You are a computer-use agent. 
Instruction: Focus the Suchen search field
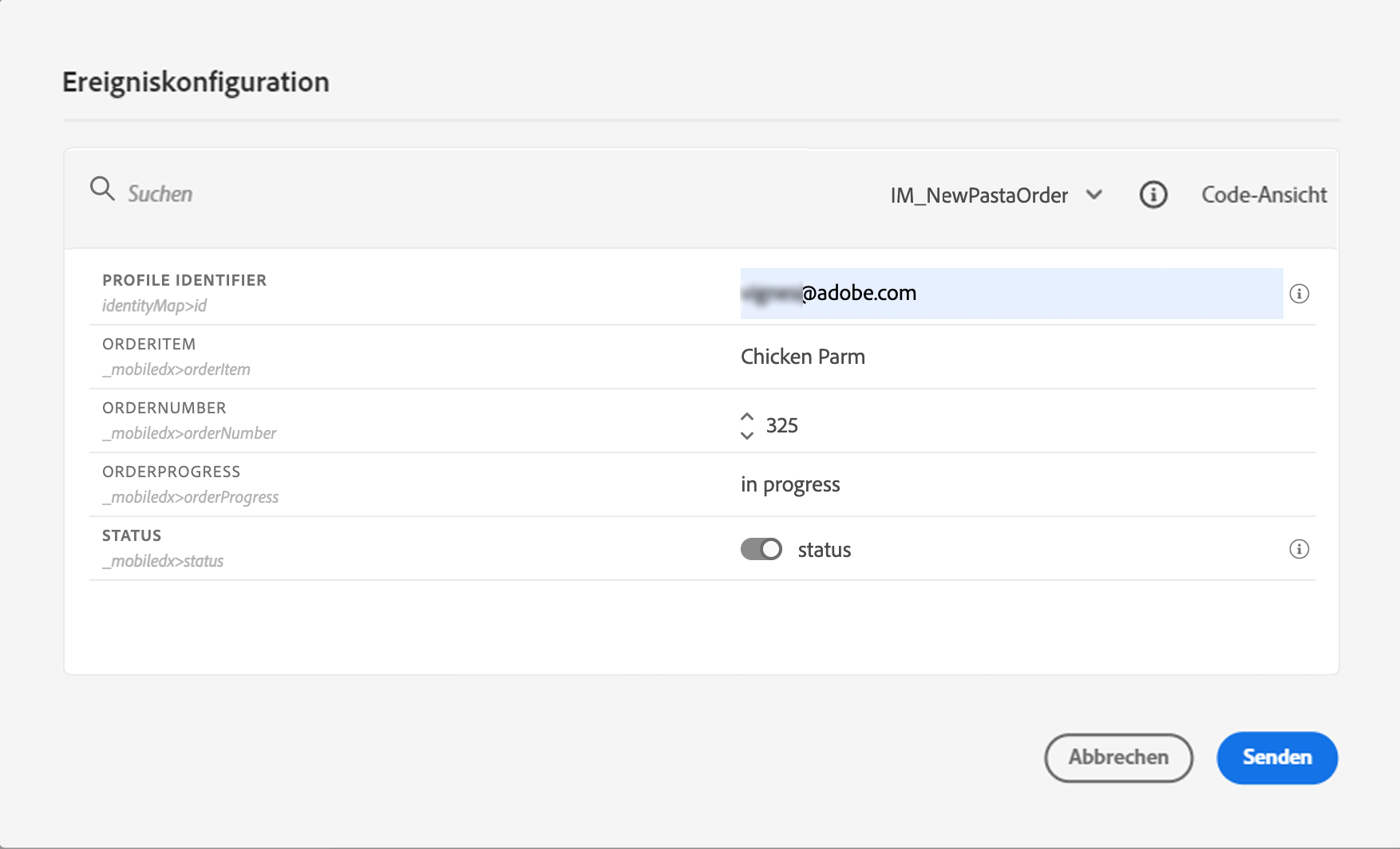tap(319, 194)
